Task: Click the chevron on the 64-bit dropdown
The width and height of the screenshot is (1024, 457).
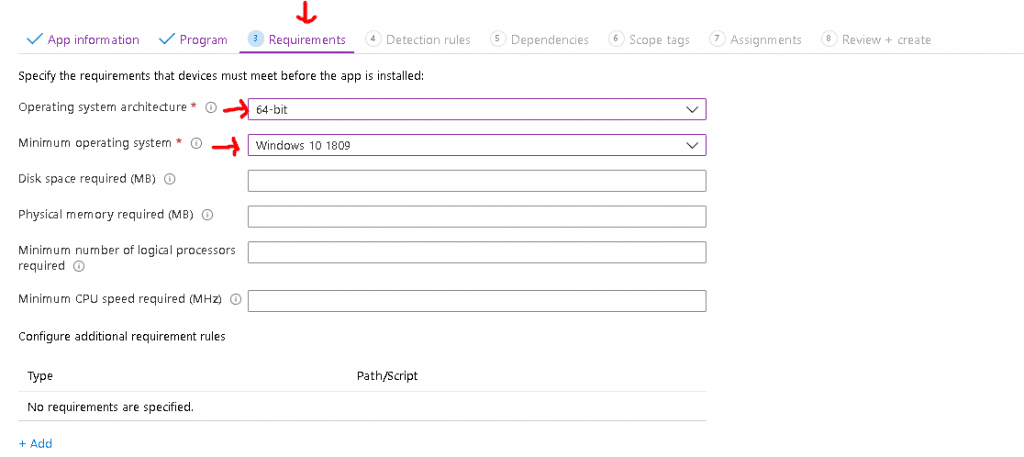Action: 692,110
